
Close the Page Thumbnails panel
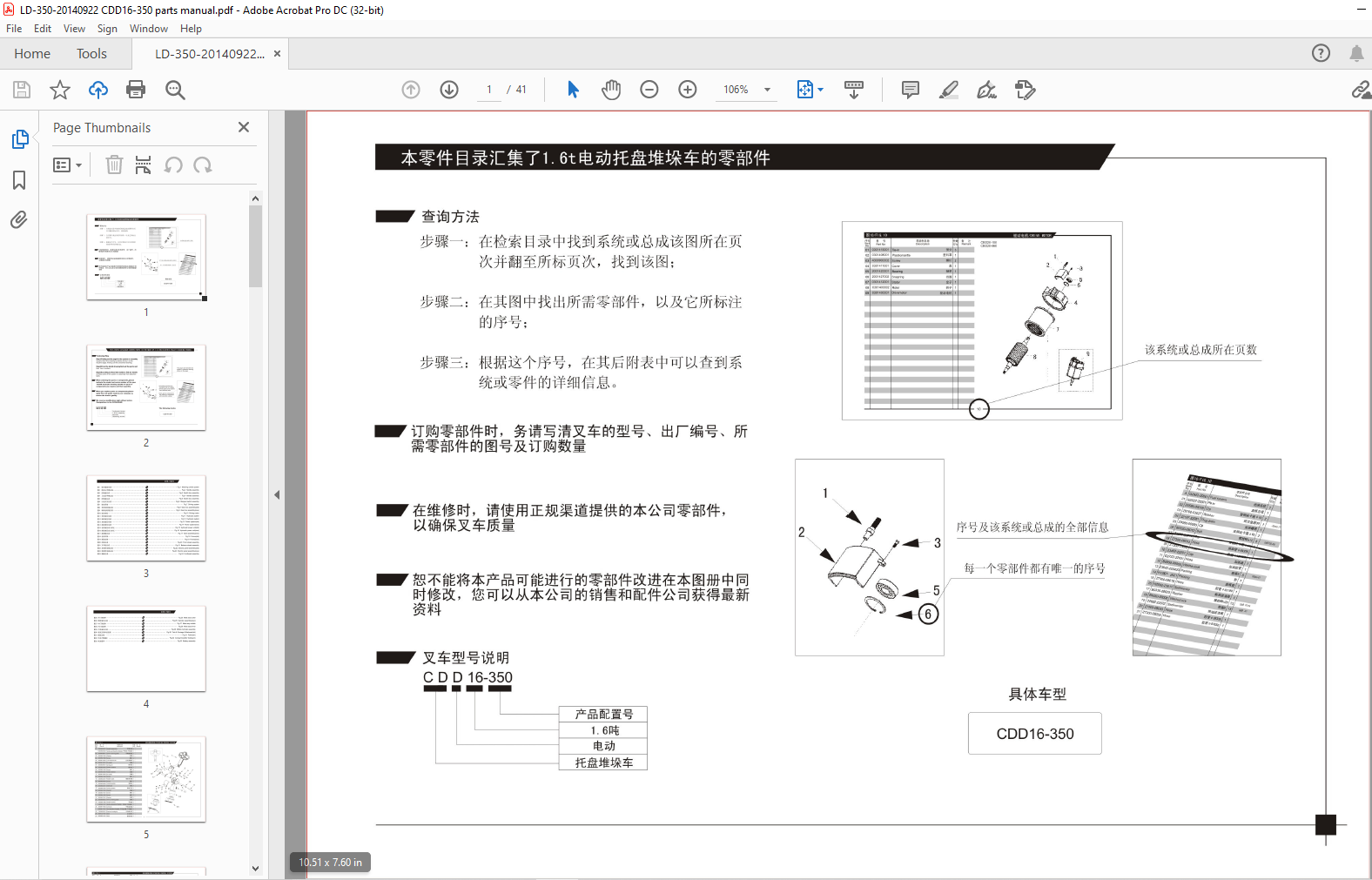244,127
